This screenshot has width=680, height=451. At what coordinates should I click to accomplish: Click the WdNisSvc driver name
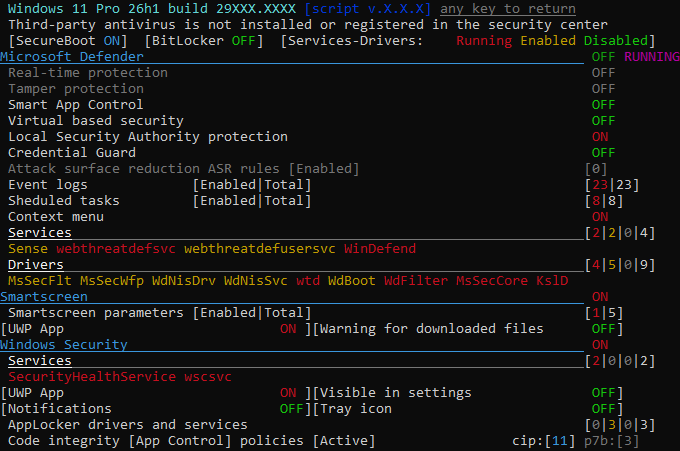pos(256,281)
